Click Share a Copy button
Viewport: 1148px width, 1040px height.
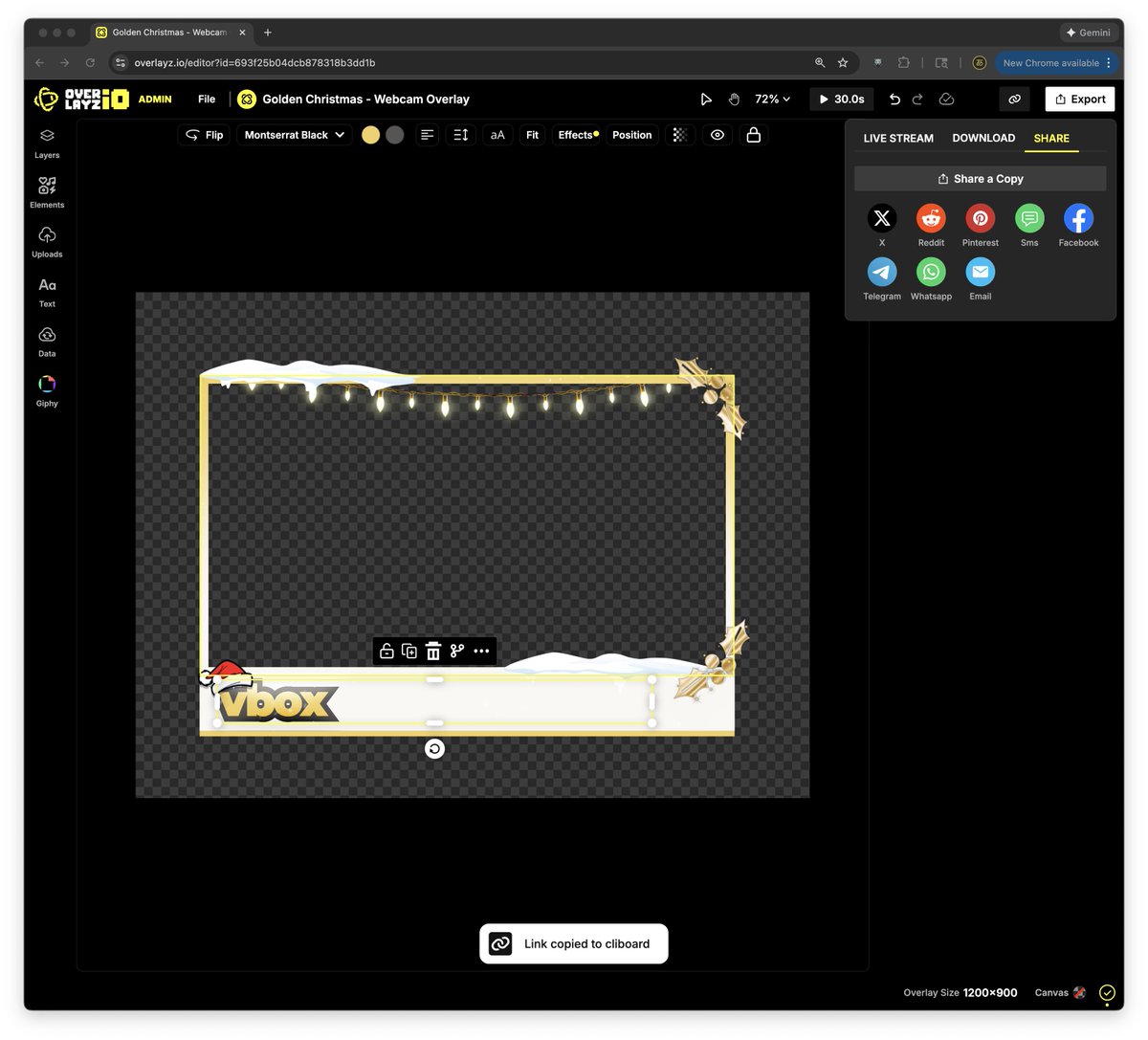click(x=981, y=179)
